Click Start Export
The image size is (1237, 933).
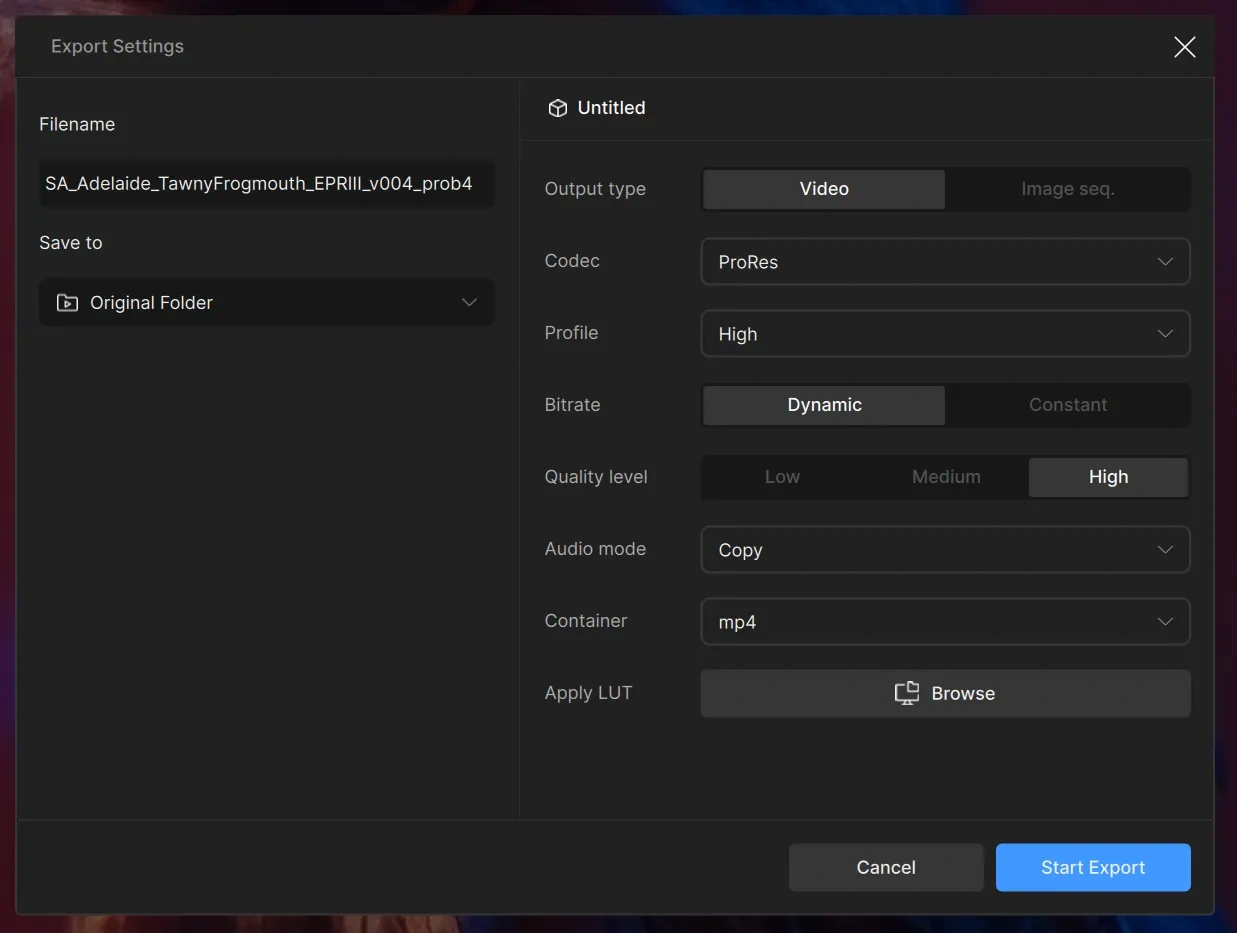coord(1092,867)
